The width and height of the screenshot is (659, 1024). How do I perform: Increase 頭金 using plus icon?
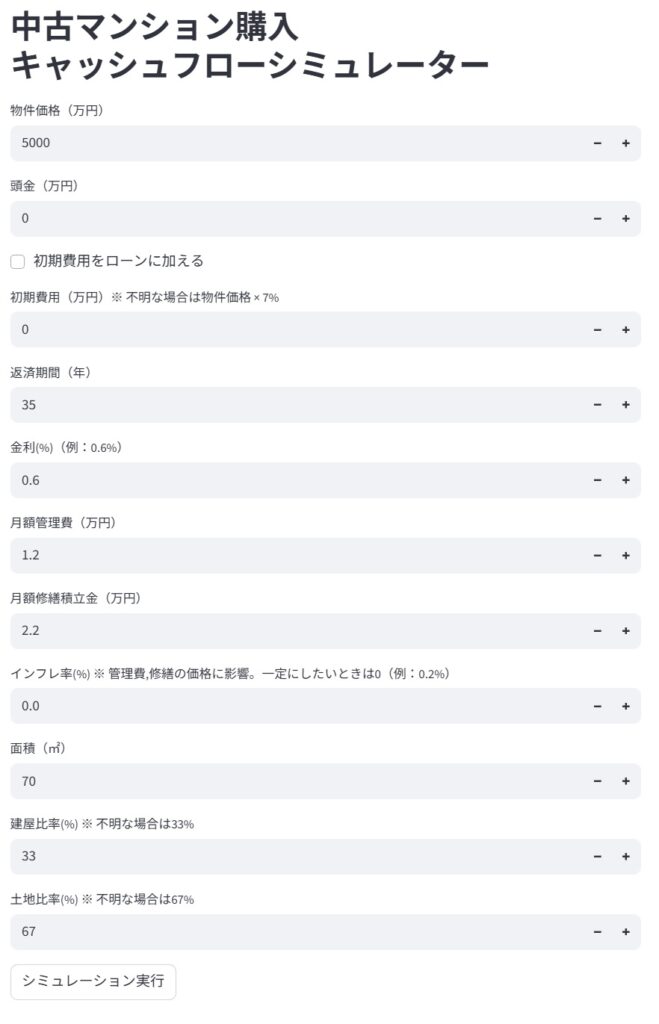626,218
